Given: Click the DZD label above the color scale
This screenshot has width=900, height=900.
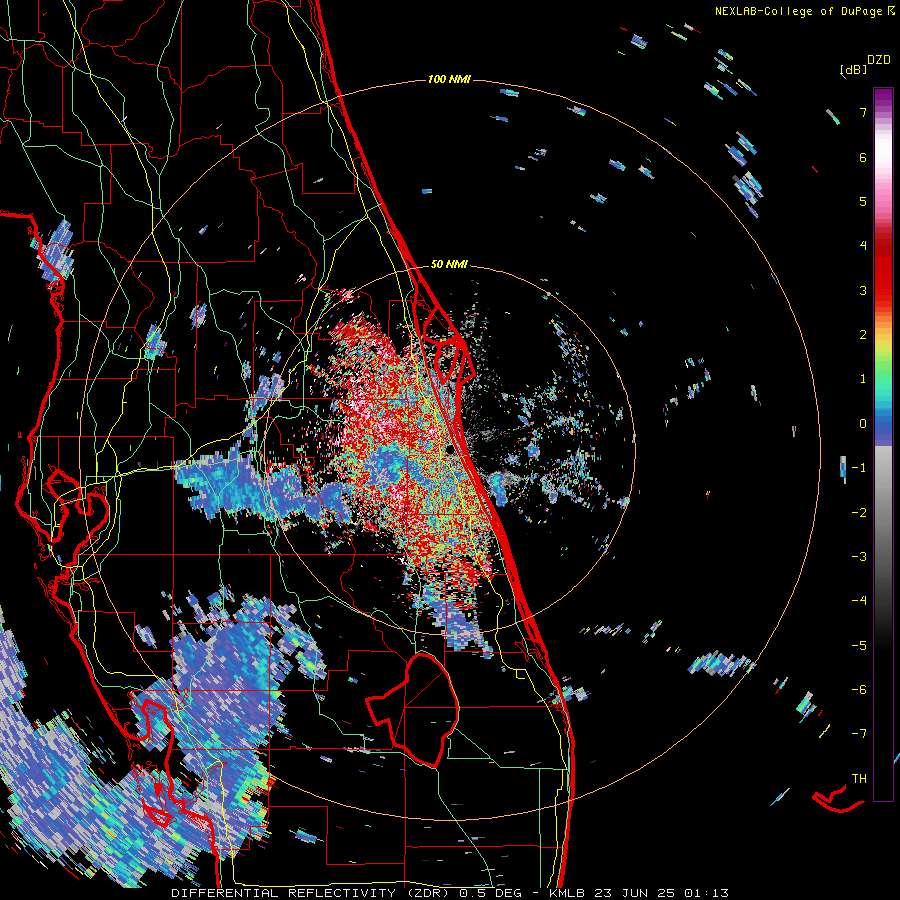Looking at the screenshot, I should pyautogui.click(x=879, y=60).
